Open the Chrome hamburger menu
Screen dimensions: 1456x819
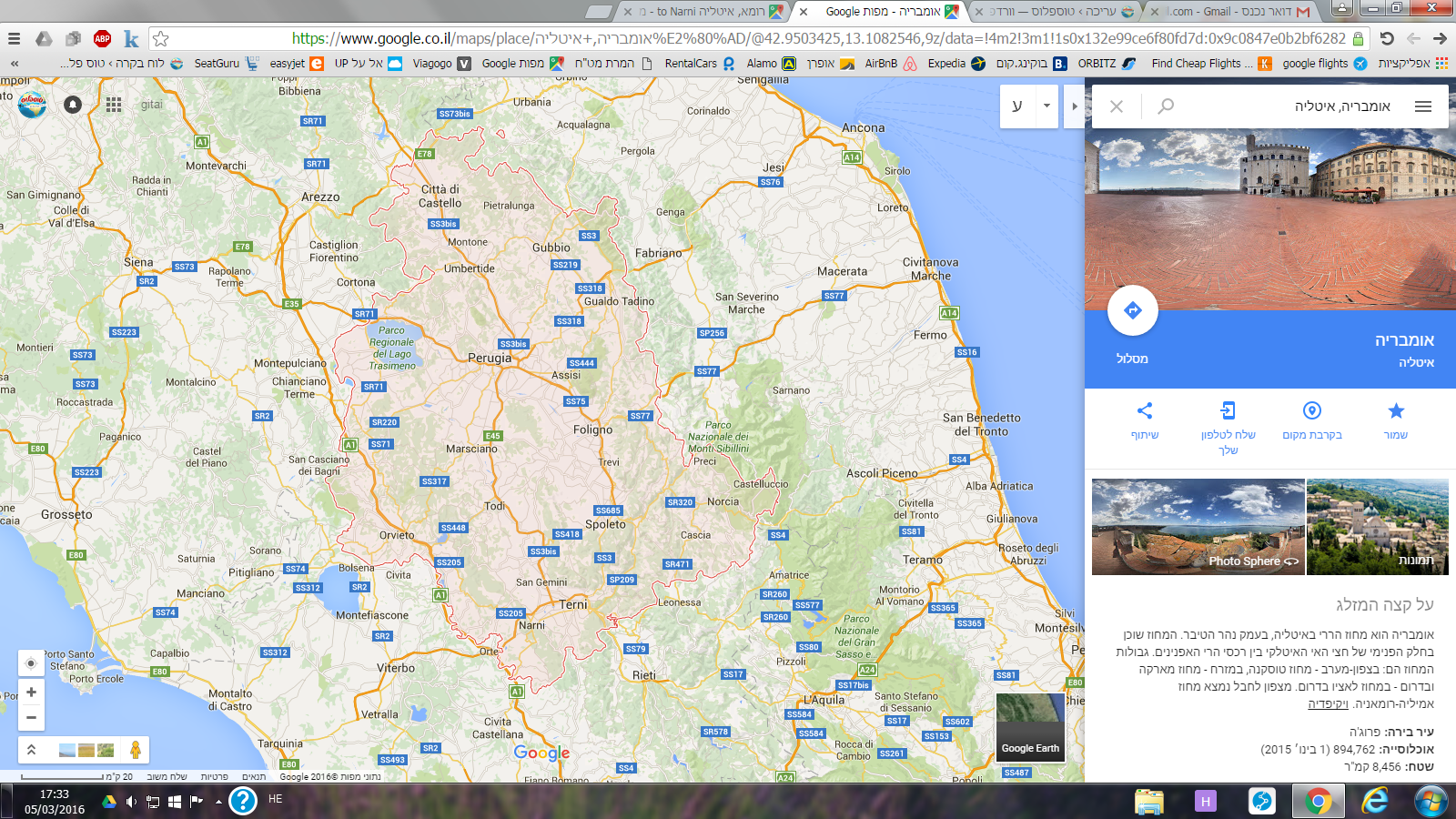point(14,39)
